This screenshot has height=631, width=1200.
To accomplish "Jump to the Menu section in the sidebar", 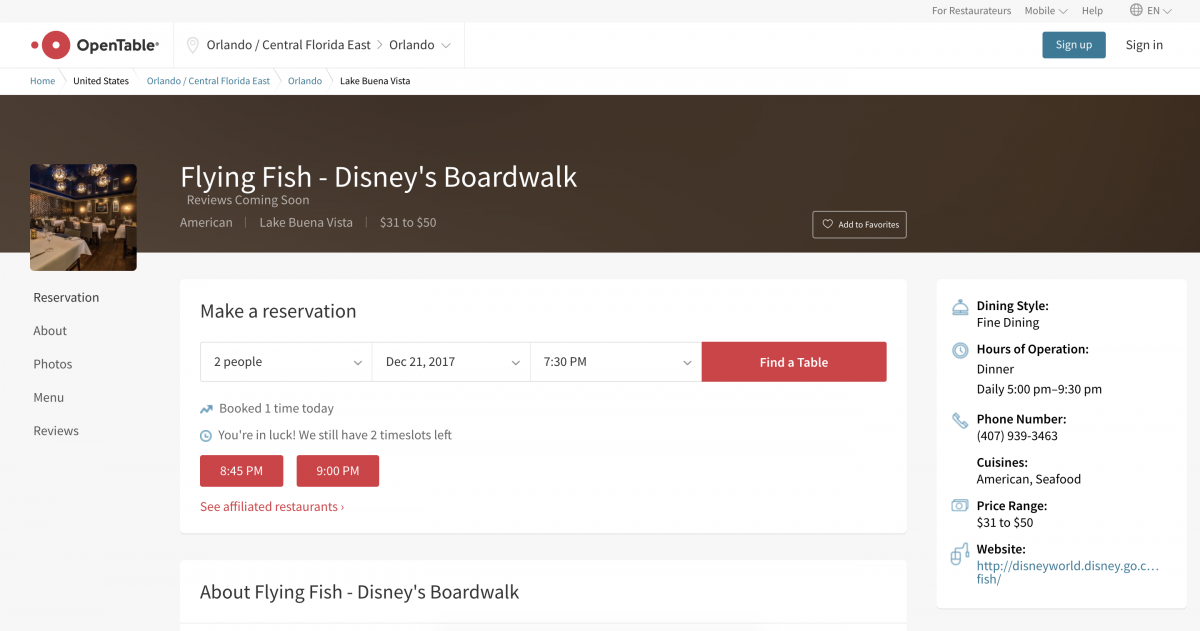I will pyautogui.click(x=49, y=398).
